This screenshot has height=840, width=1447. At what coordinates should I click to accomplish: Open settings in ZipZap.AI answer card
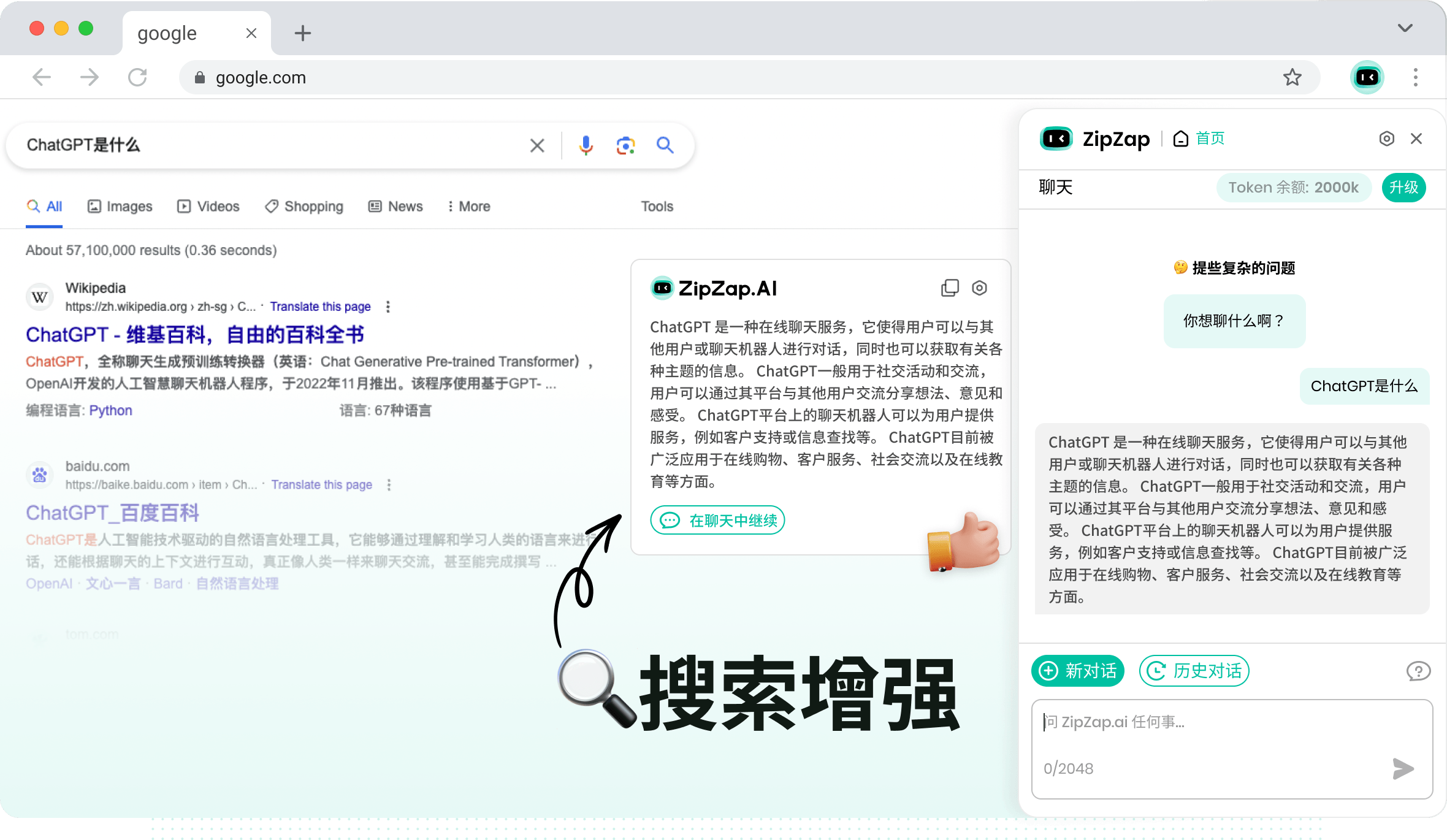point(980,288)
